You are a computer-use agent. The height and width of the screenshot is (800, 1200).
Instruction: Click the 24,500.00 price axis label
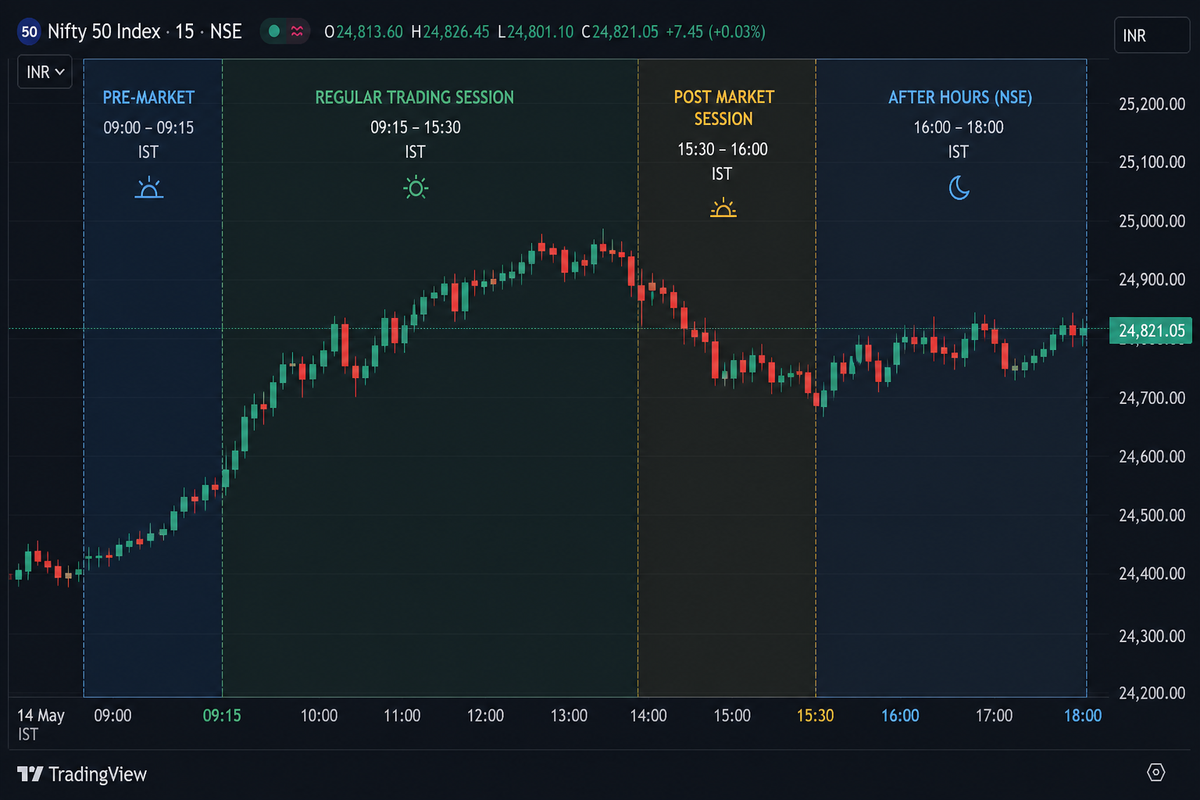coord(1152,516)
